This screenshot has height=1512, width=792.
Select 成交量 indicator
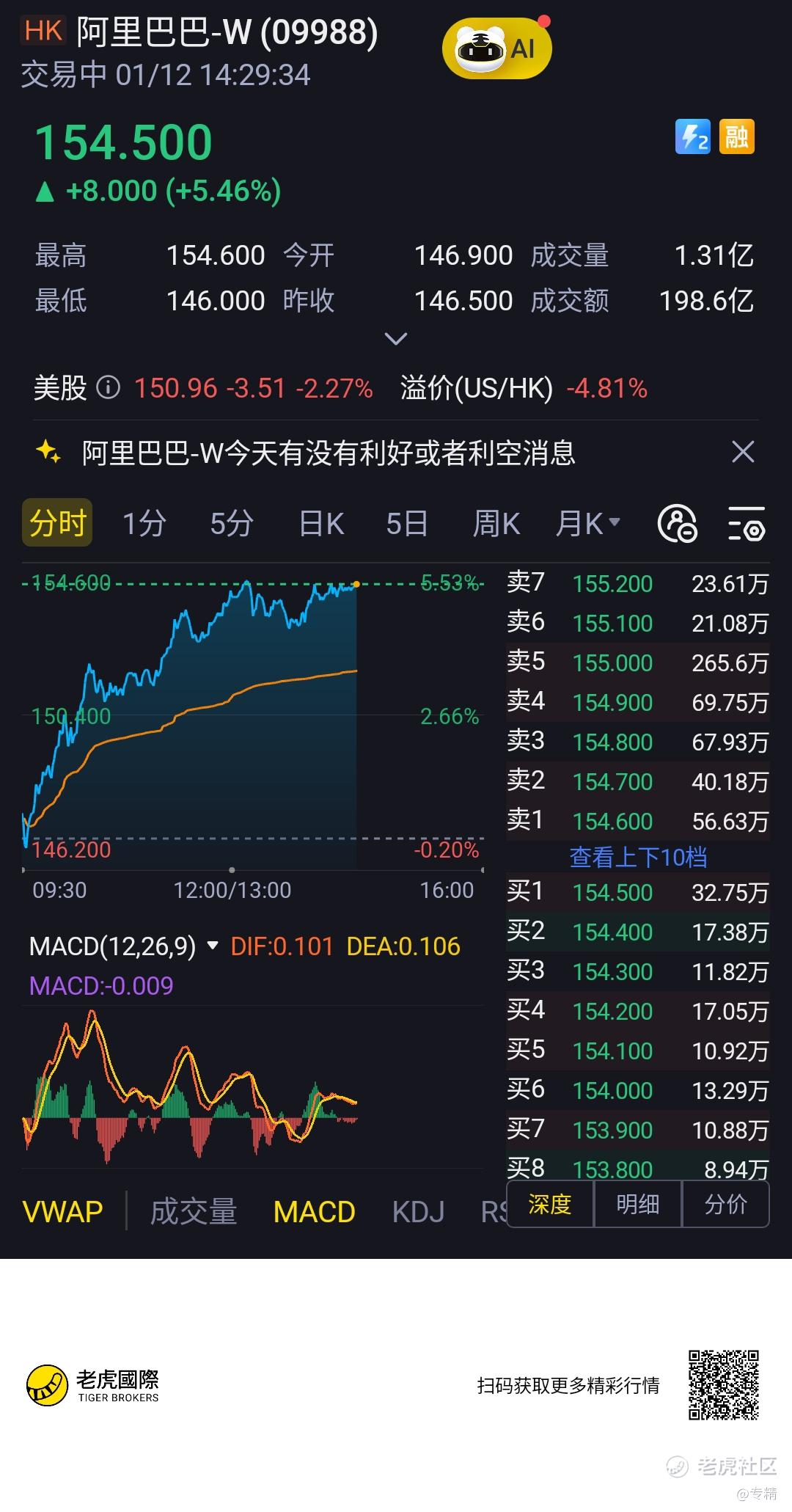(x=194, y=1212)
